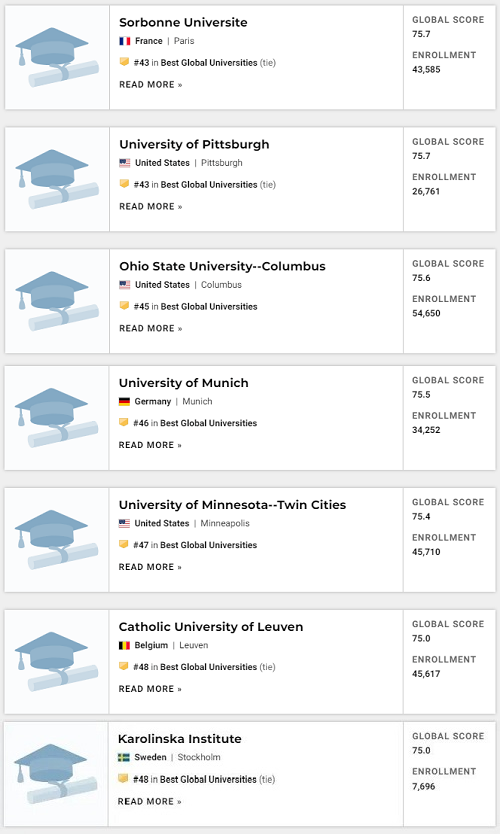Screen dimensions: 503x834
Task: Select READ MORE under Karolinska Institute
Action: coord(149,802)
